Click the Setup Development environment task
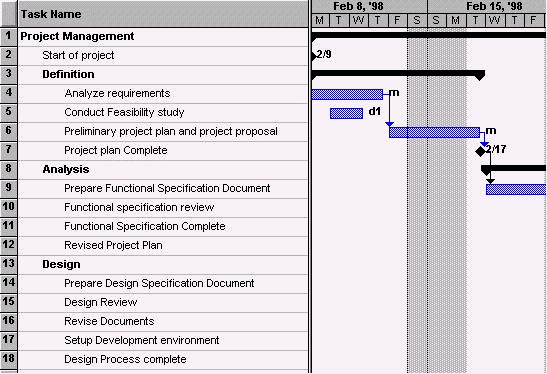Screen dimensions: 547x374 click(142, 340)
